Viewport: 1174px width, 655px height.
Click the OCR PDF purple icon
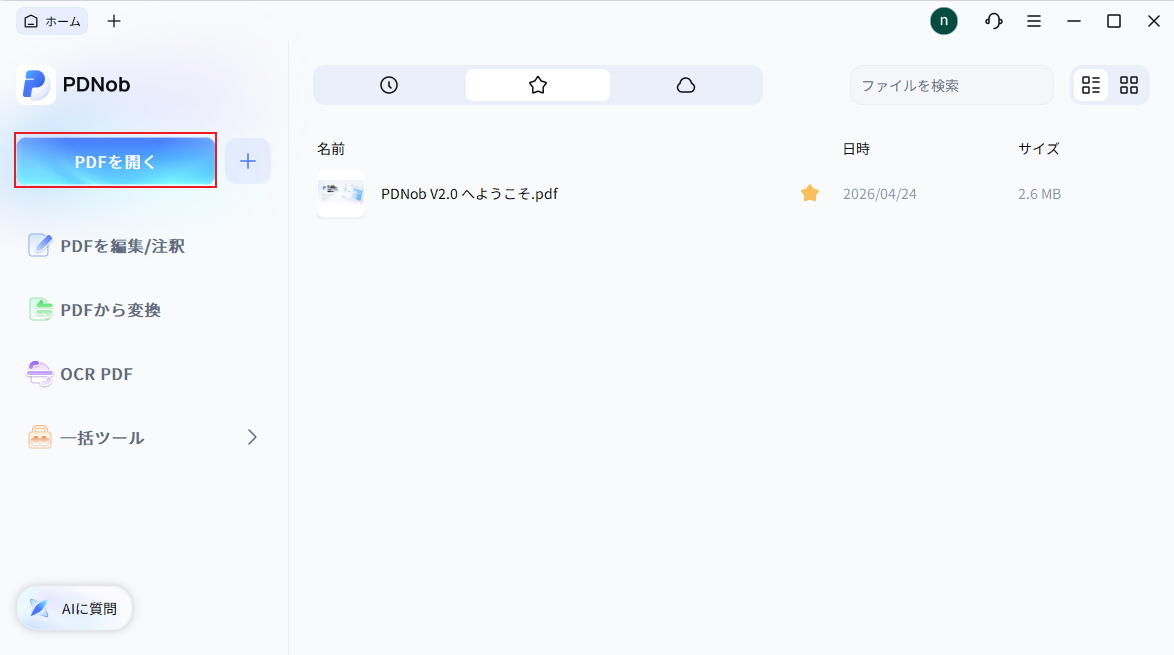(40, 373)
